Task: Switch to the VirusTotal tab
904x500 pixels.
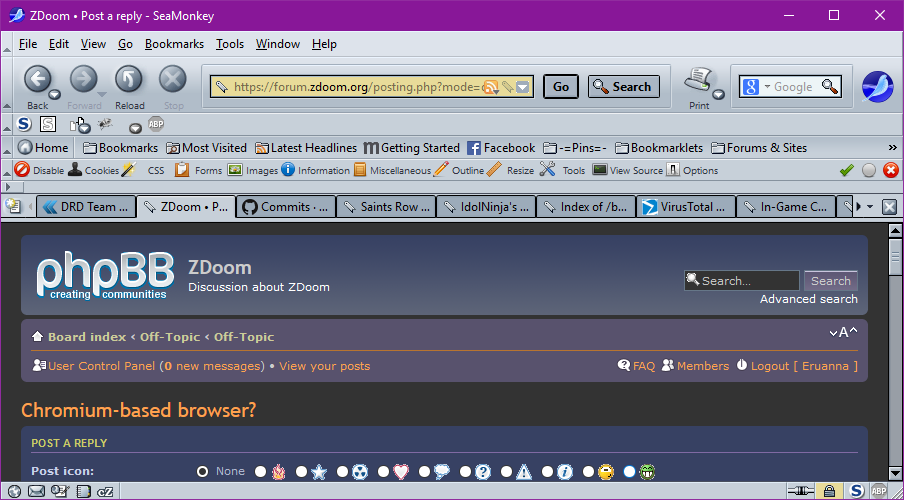Action: coord(685,206)
